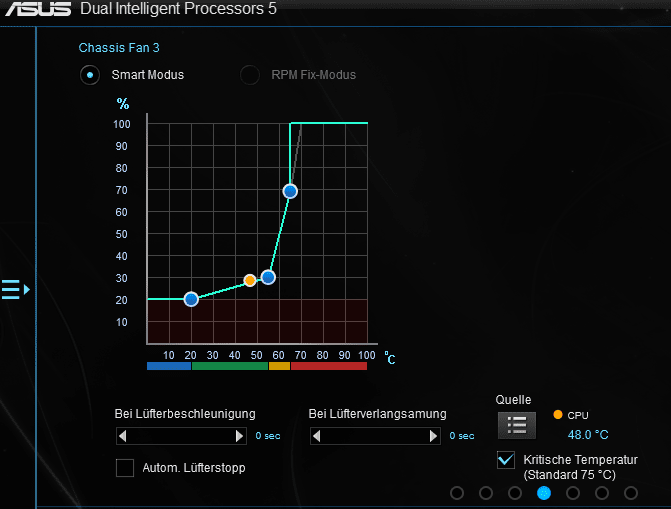This screenshot has width=671, height=509.
Task: Open the Quelle source list button
Action: pyautogui.click(x=517, y=425)
